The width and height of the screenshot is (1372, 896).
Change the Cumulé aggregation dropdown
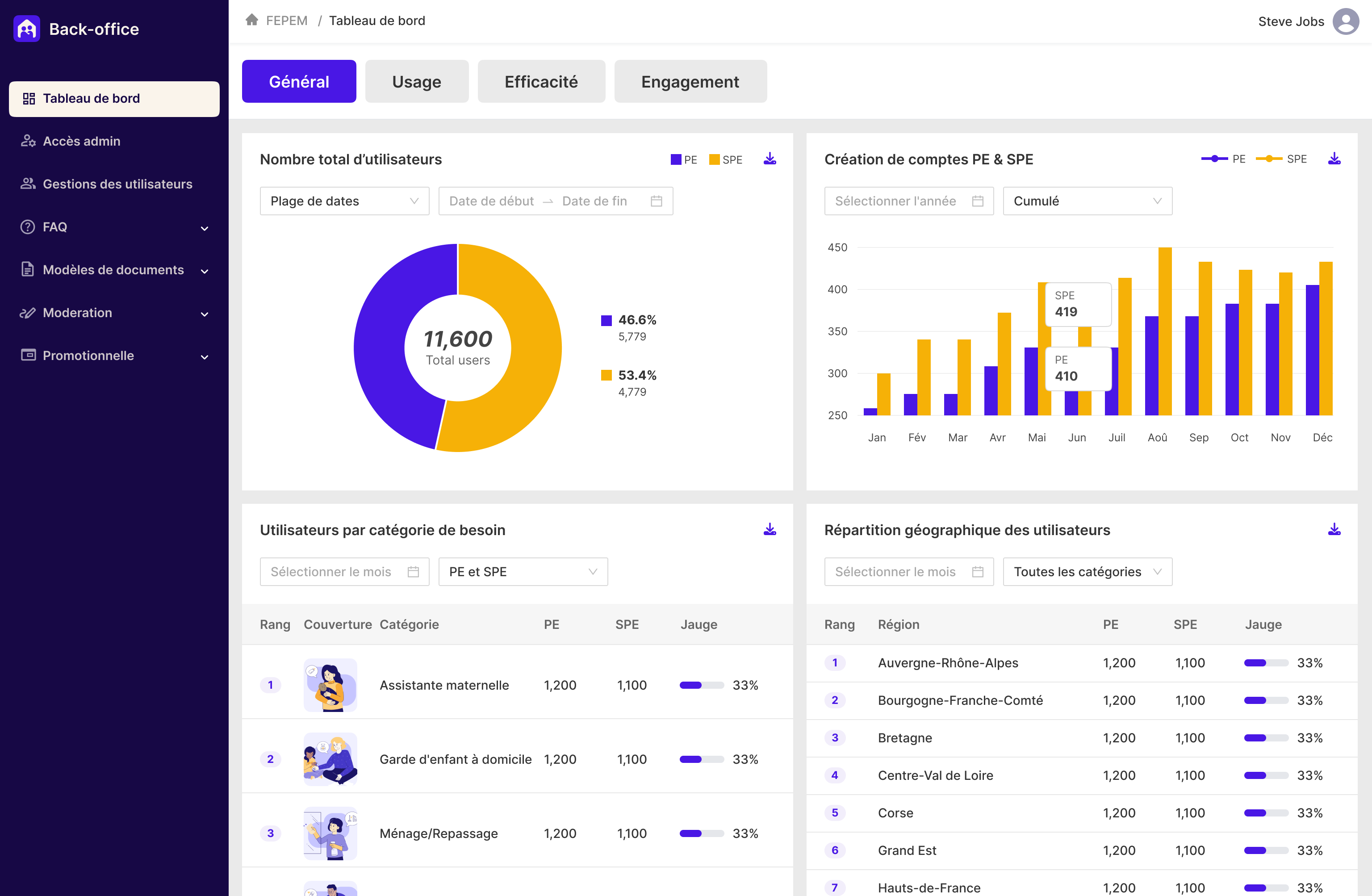[x=1087, y=201]
